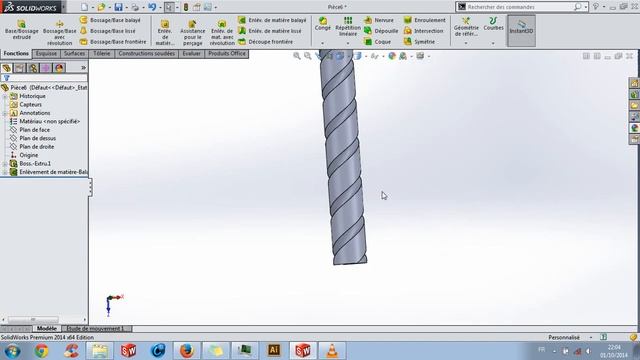Open the Personnalisé units dropdown

pyautogui.click(x=591, y=338)
